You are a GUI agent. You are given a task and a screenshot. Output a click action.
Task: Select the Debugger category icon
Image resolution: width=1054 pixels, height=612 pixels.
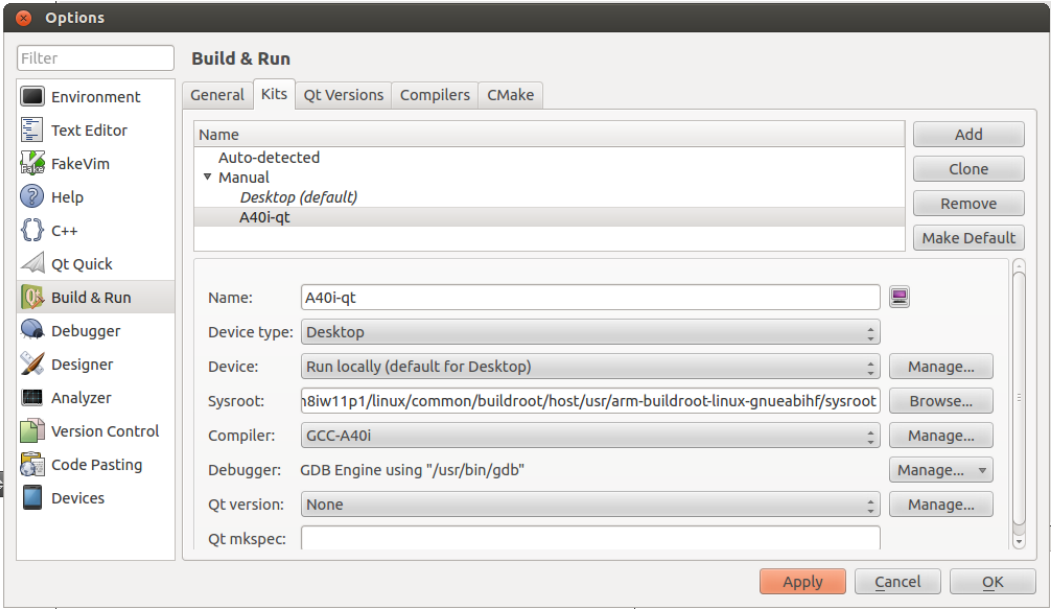(33, 331)
